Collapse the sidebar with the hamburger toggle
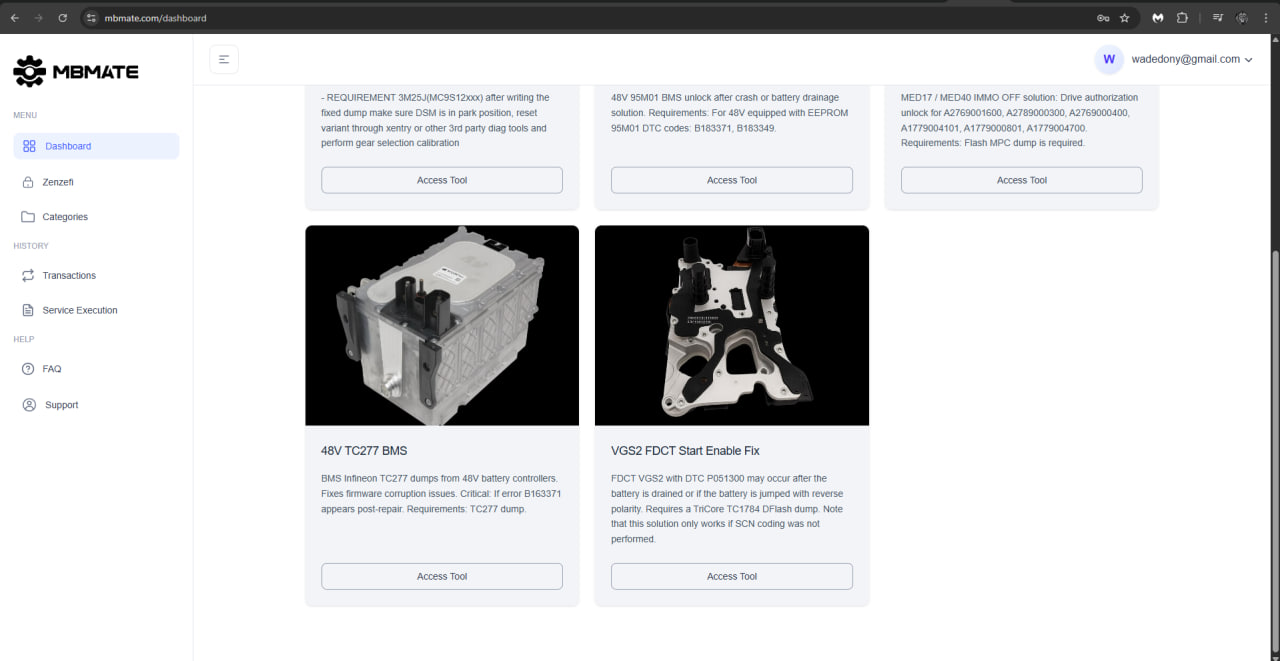The image size is (1280, 661). [224, 59]
